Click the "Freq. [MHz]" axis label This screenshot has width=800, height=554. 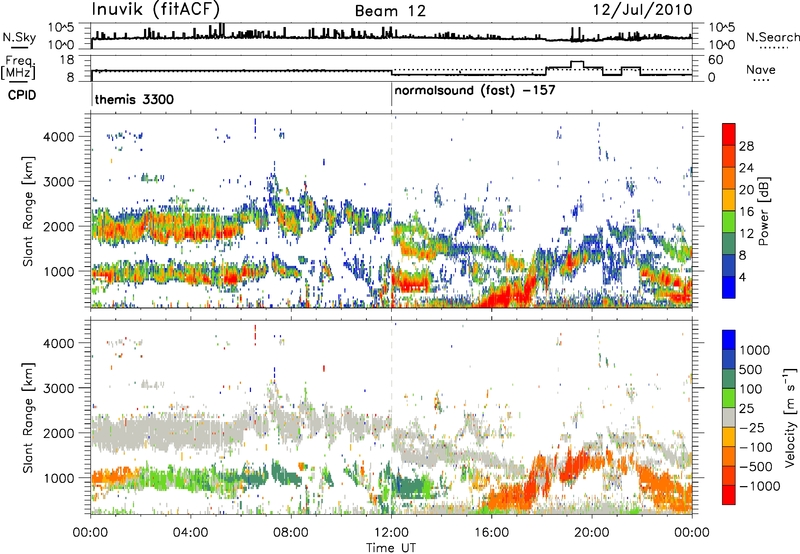(x=19, y=68)
